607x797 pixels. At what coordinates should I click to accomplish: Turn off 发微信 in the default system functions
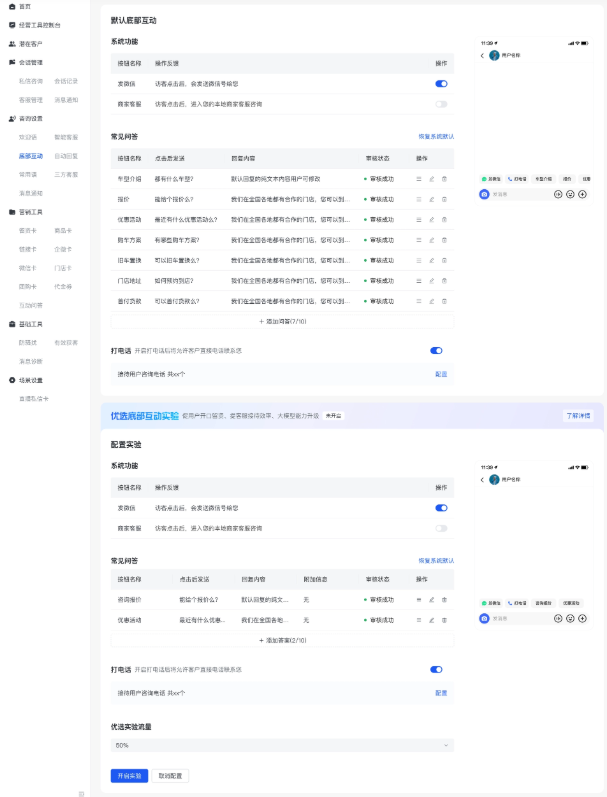tap(441, 84)
